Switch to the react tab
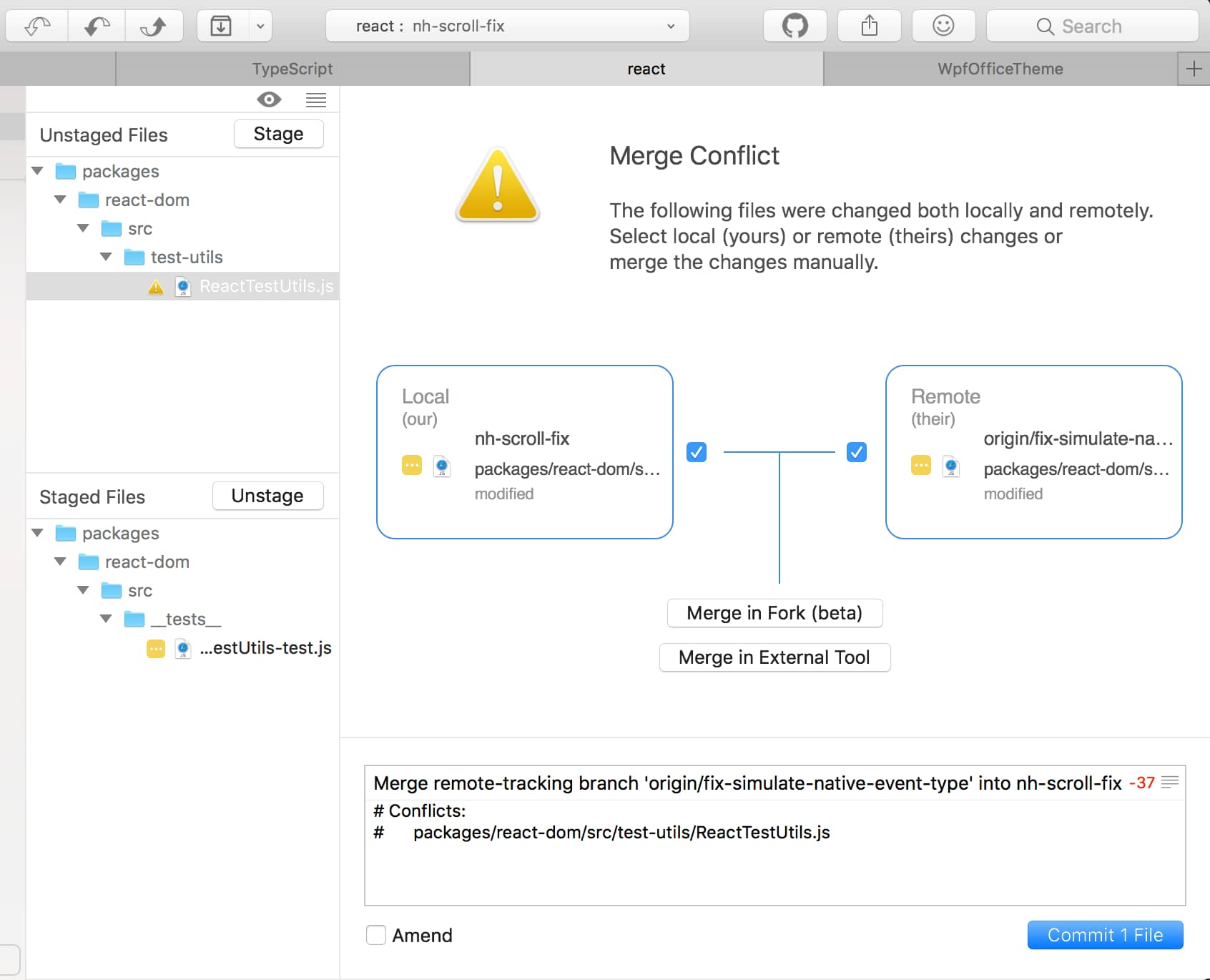 click(646, 69)
